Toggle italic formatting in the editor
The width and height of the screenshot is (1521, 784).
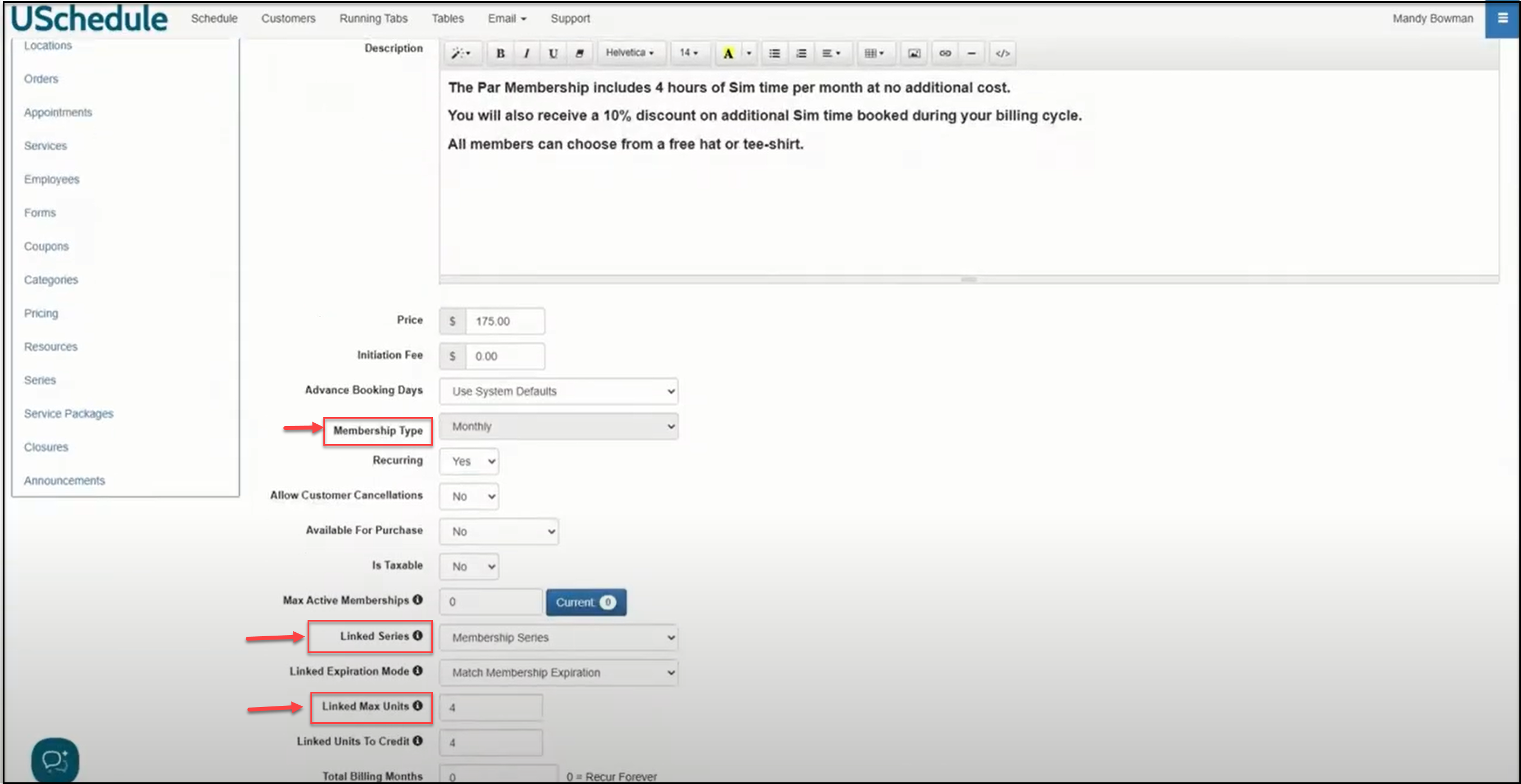pyautogui.click(x=526, y=53)
